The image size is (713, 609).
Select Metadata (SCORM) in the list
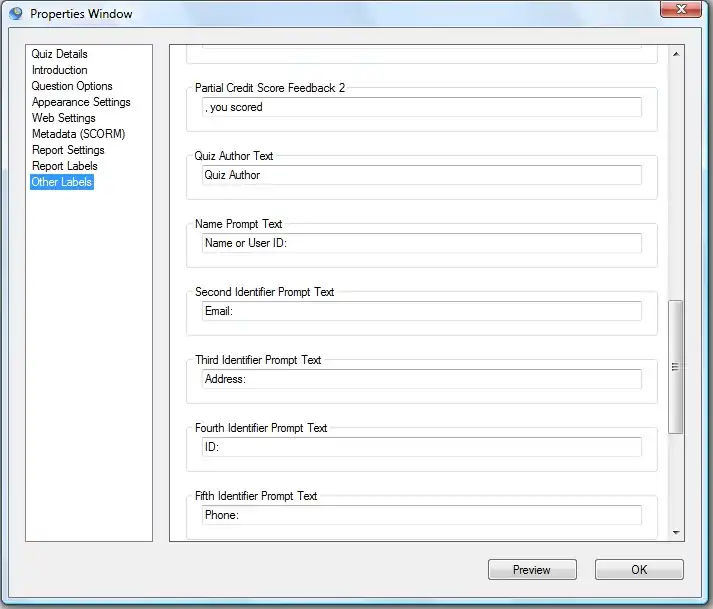[78, 134]
